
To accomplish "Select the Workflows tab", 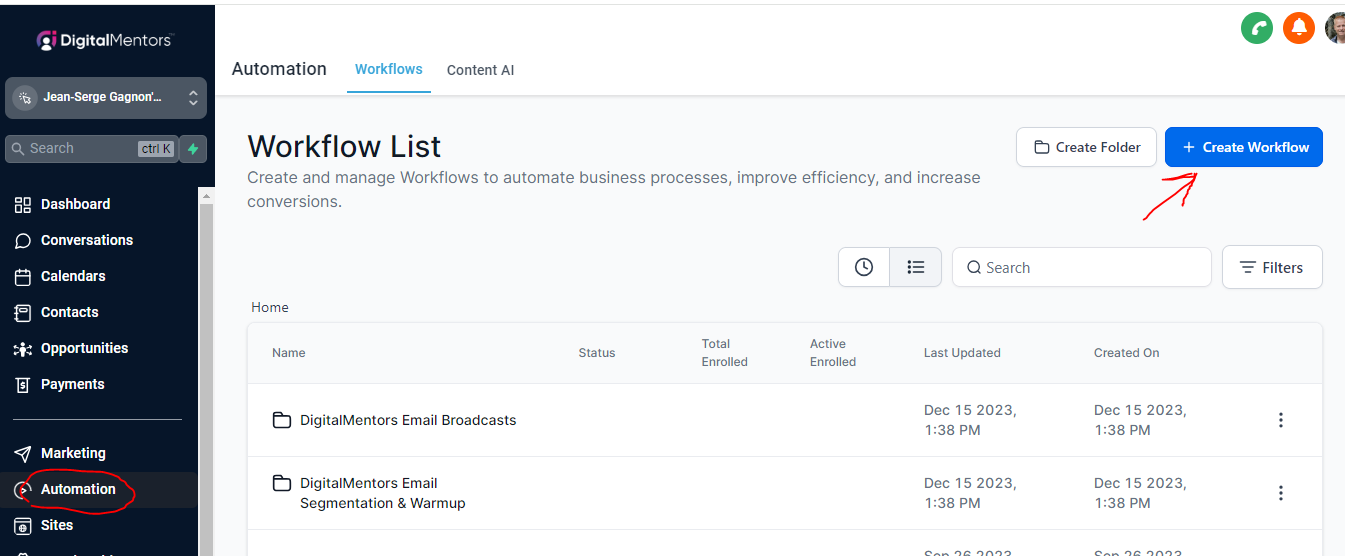I will 388,69.
